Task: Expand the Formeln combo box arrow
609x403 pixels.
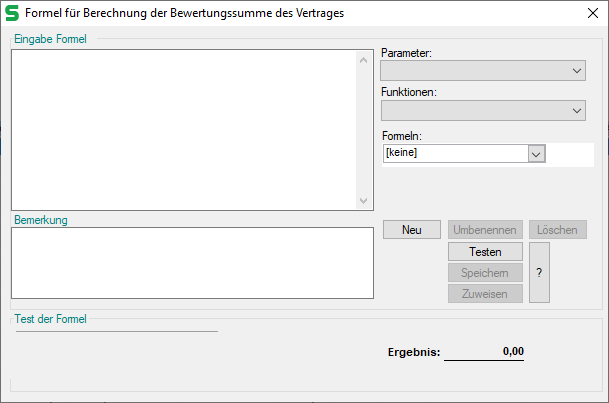Action: click(x=537, y=154)
